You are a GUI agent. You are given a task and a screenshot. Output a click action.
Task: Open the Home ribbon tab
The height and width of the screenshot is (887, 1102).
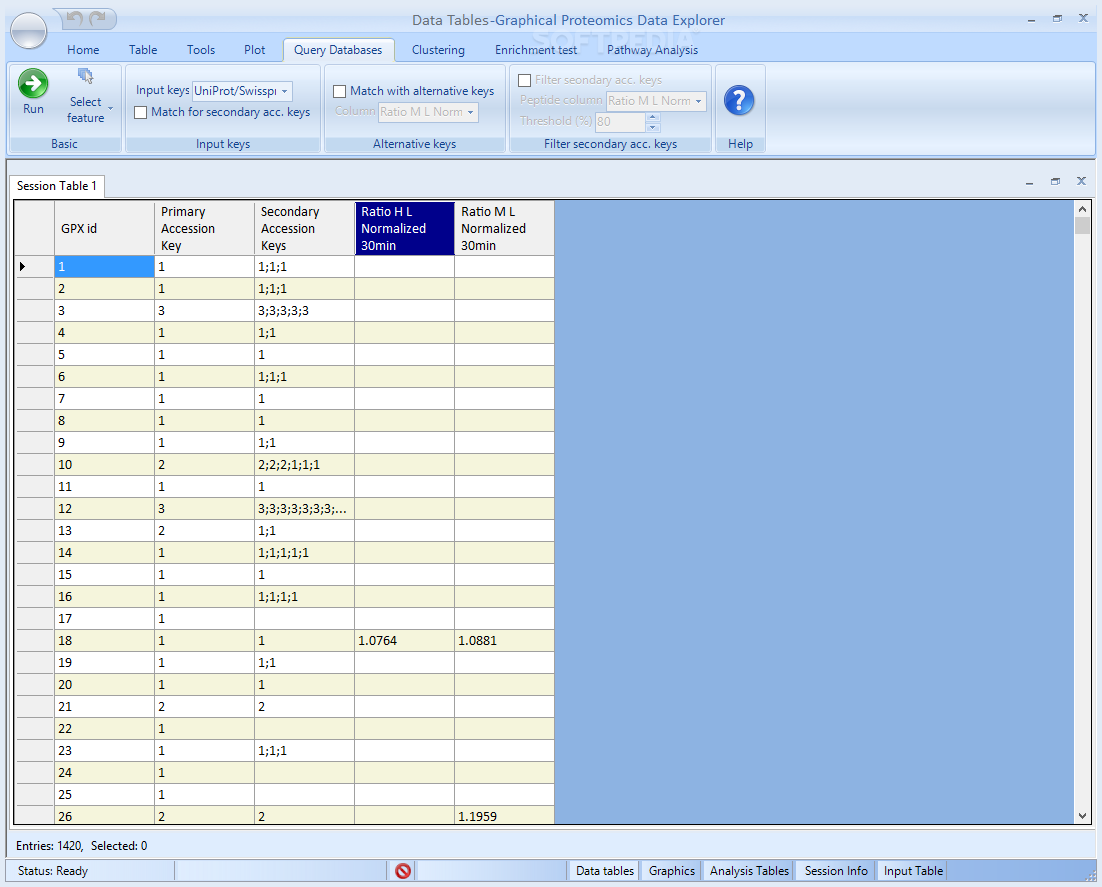83,50
